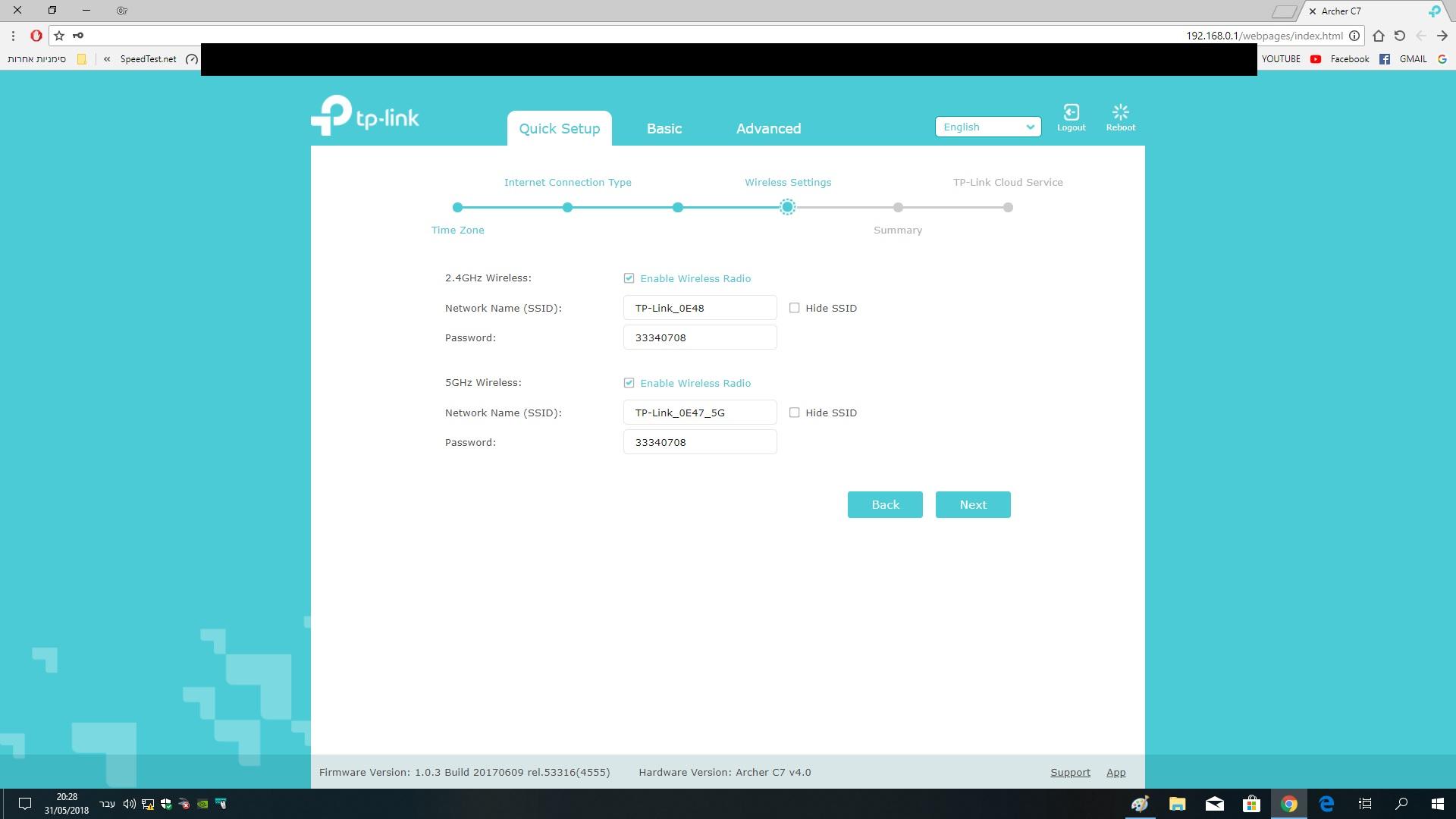Screen dimensions: 1456x819
Task: Click the Next button
Action: (x=973, y=504)
